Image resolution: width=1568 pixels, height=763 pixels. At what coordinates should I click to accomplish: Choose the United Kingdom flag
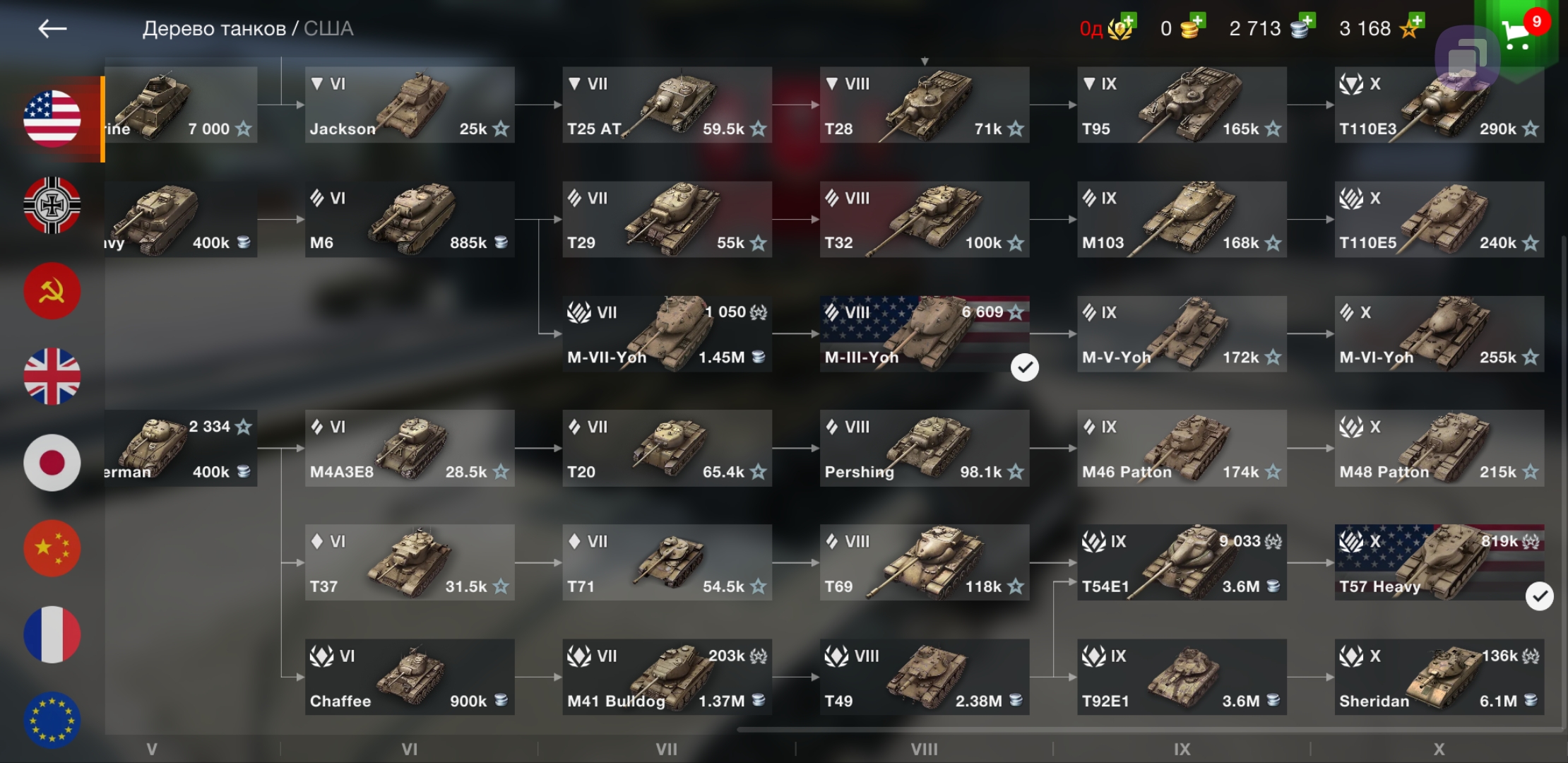pyautogui.click(x=52, y=377)
